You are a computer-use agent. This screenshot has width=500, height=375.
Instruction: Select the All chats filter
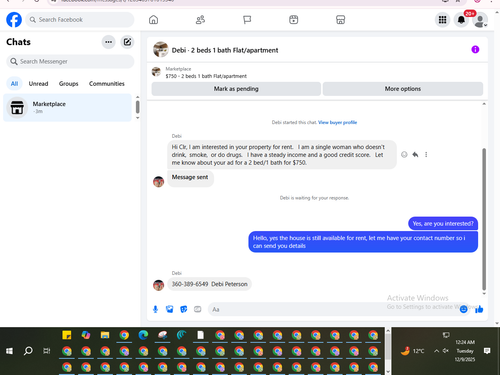[14, 84]
